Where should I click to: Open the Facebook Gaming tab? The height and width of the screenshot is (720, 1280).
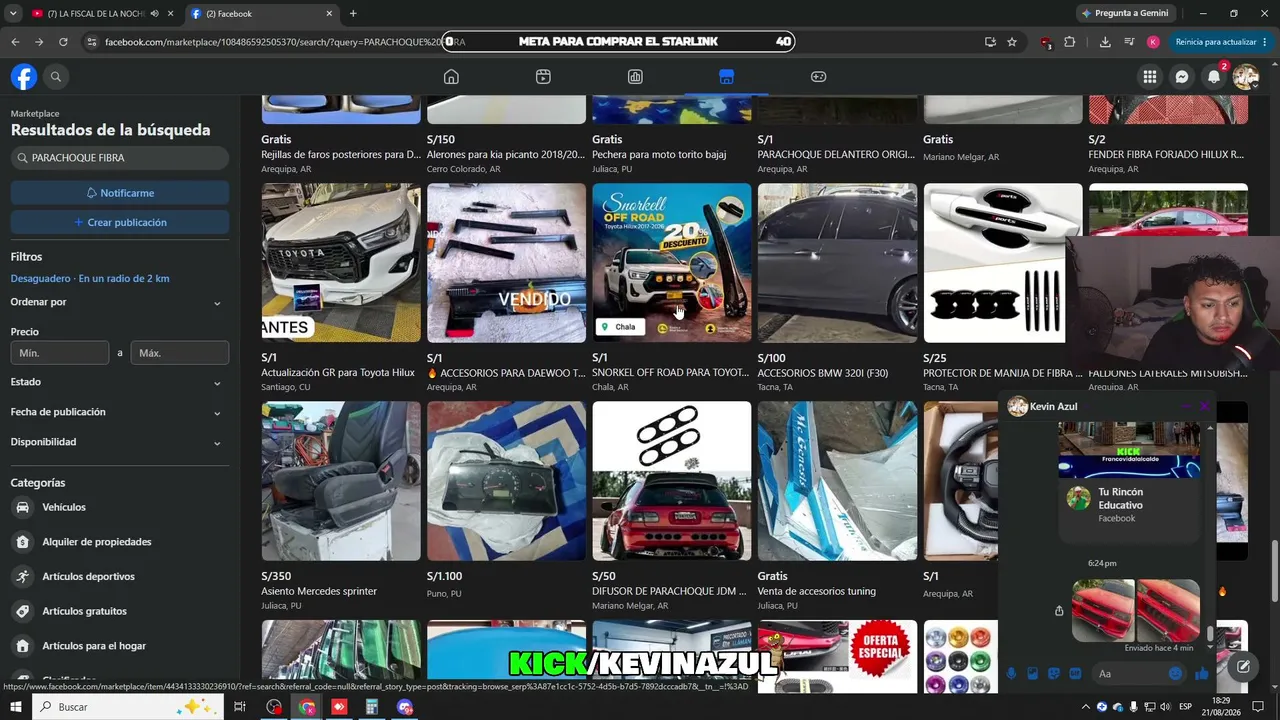click(x=818, y=77)
